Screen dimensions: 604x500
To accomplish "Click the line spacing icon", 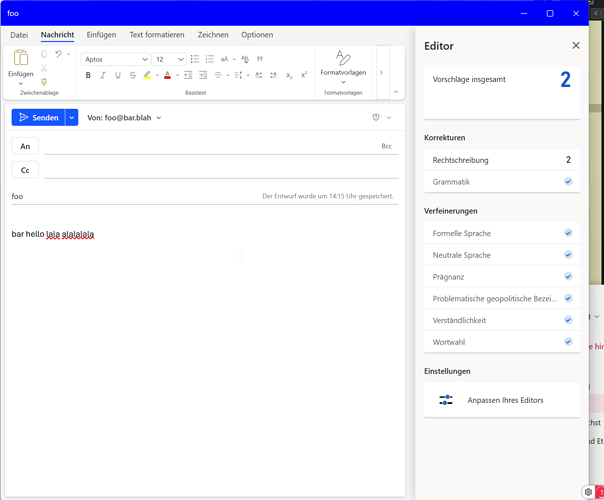I will click(238, 75).
